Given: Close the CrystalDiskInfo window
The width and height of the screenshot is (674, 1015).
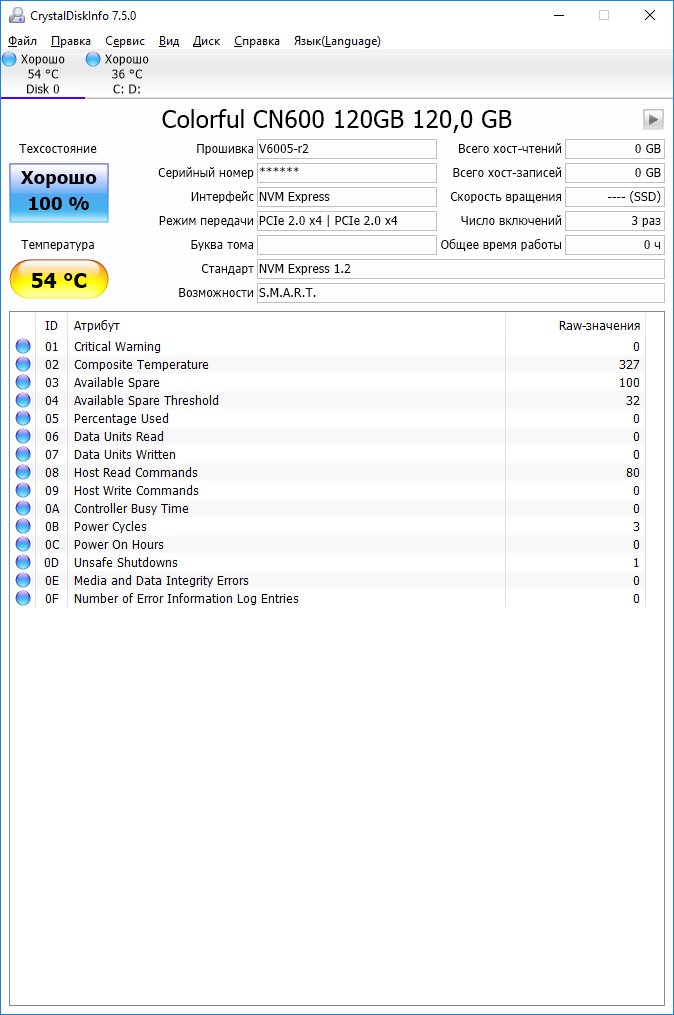Looking at the screenshot, I should coord(649,15).
